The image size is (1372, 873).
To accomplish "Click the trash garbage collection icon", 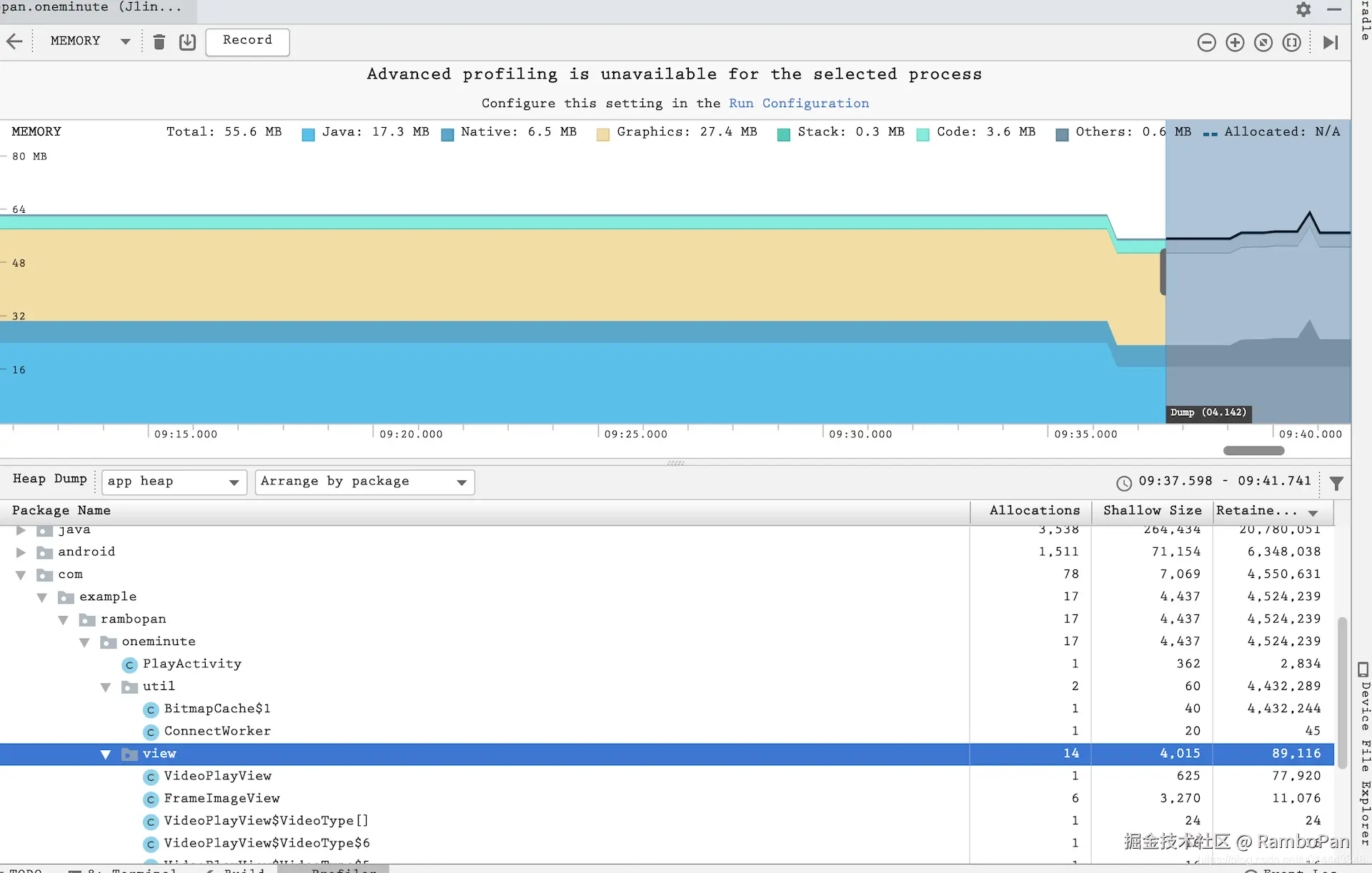I will coord(159,42).
